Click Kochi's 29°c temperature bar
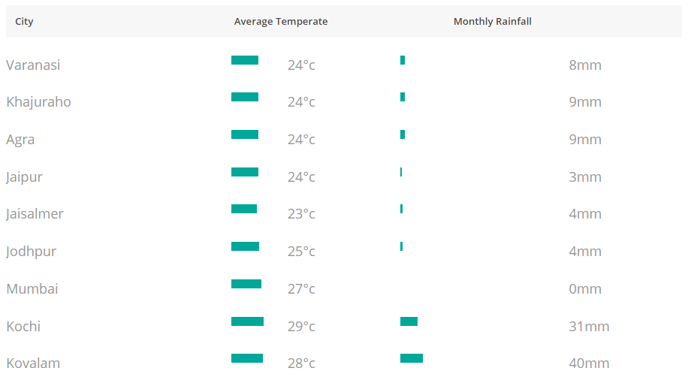Screen dimensions: 688x383 (x=247, y=322)
